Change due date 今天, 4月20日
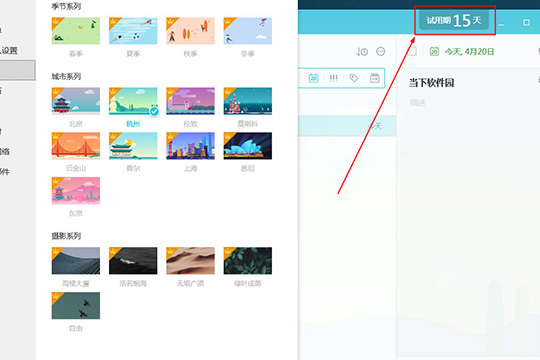 pyautogui.click(x=469, y=52)
